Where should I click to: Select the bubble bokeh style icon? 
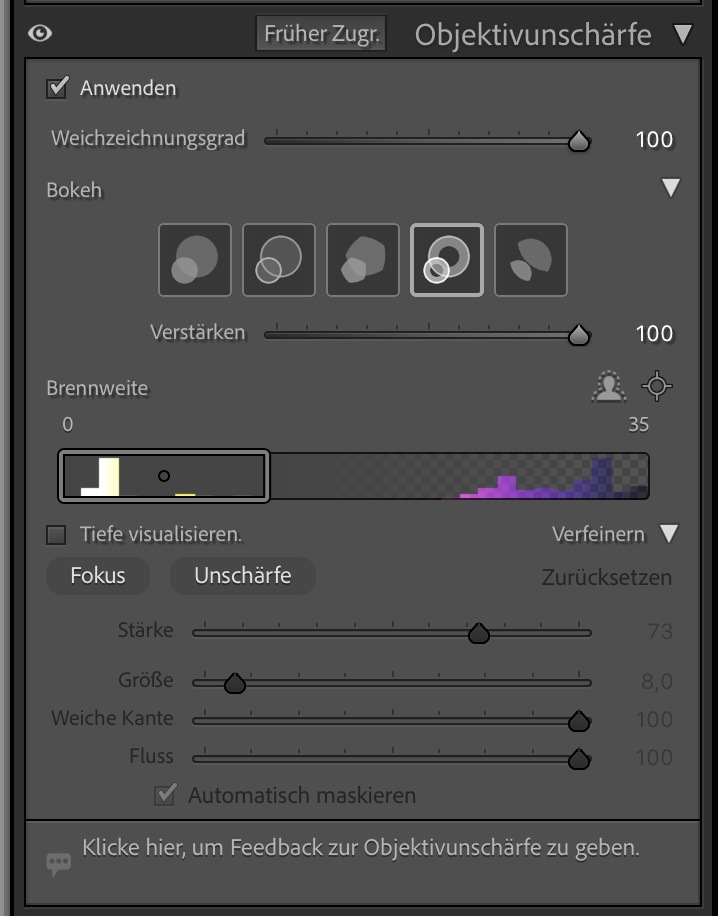coord(279,260)
